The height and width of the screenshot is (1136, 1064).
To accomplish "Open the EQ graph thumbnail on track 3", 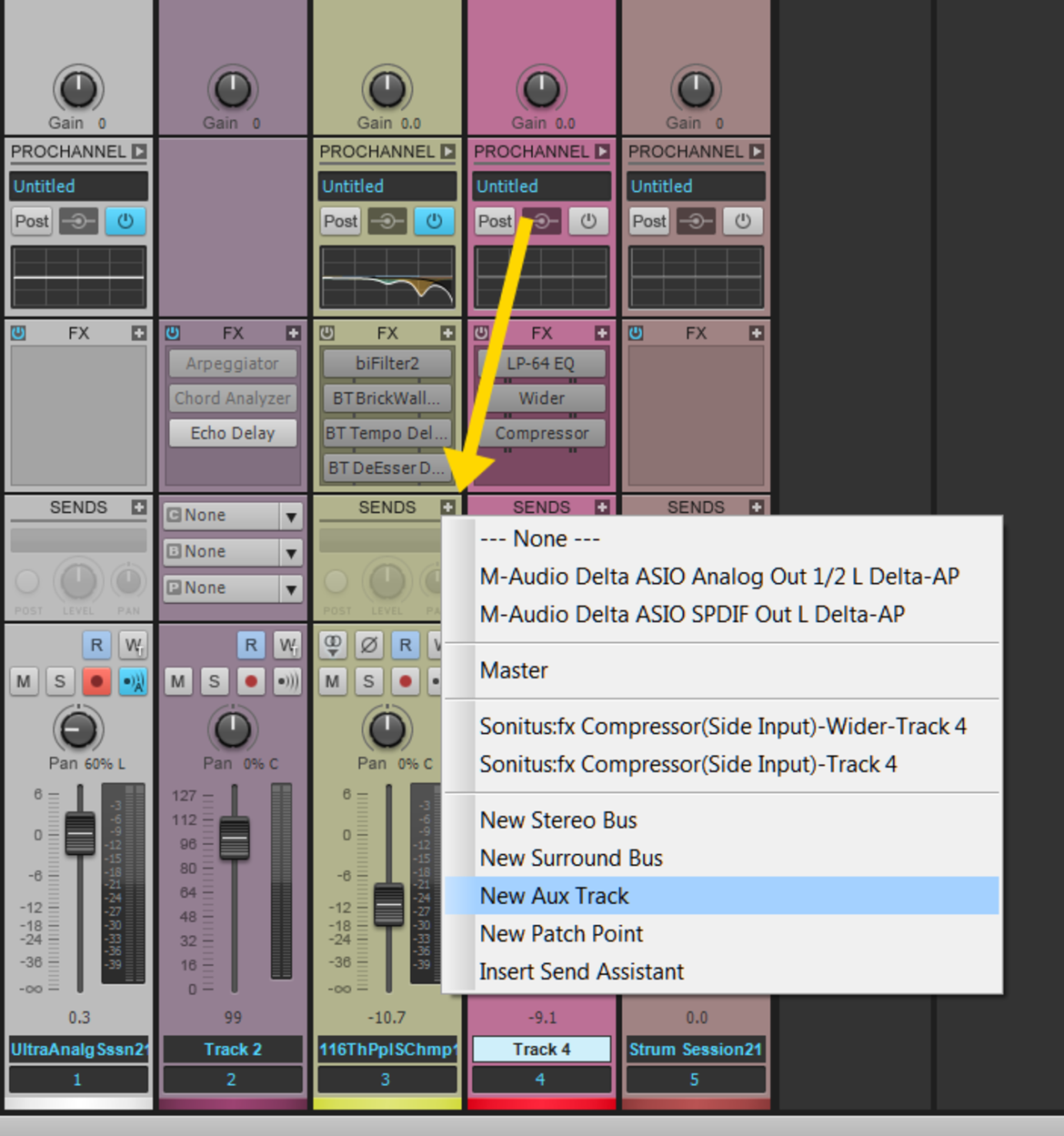I will coord(387,277).
